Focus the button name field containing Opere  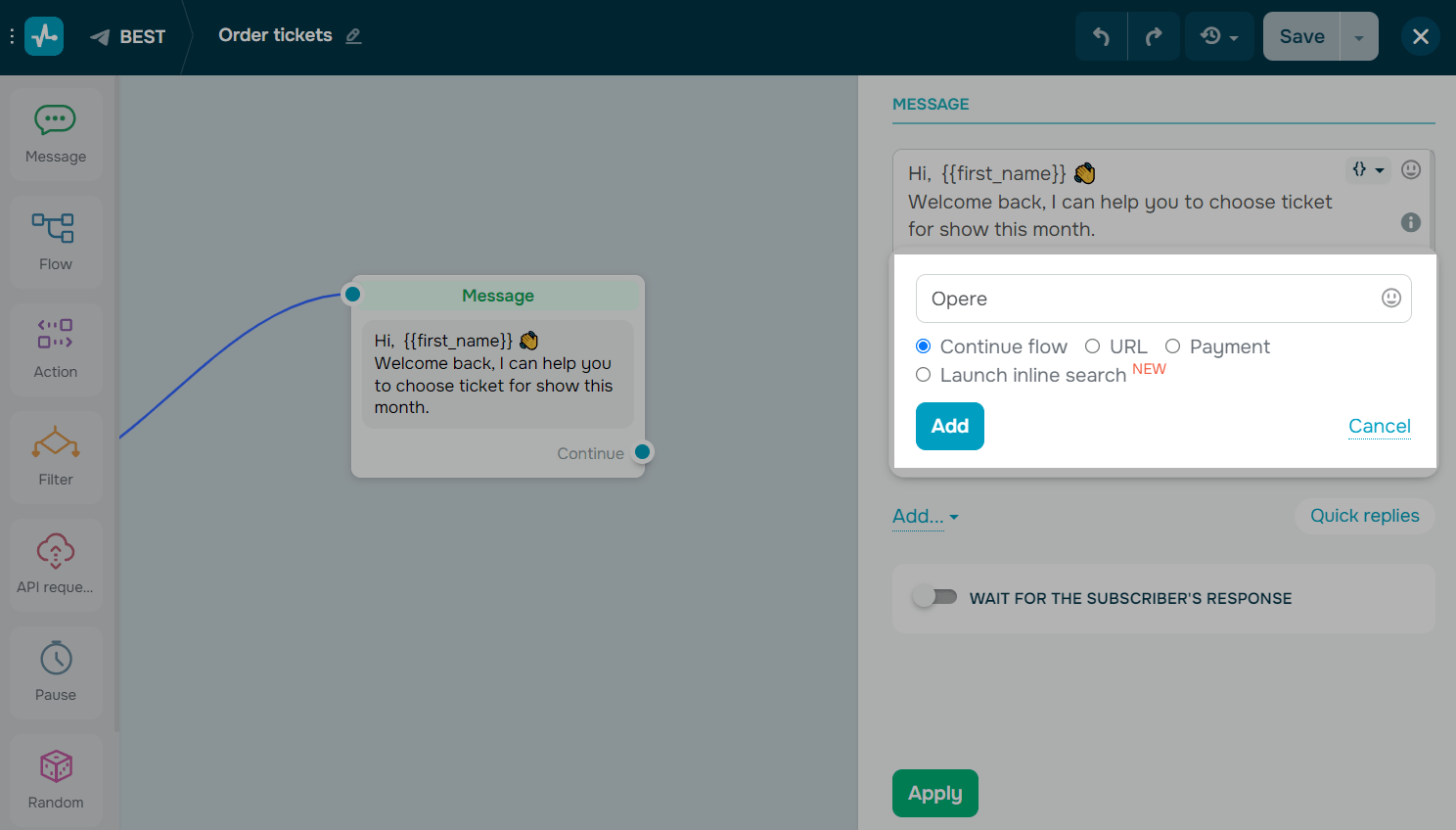tap(1163, 299)
